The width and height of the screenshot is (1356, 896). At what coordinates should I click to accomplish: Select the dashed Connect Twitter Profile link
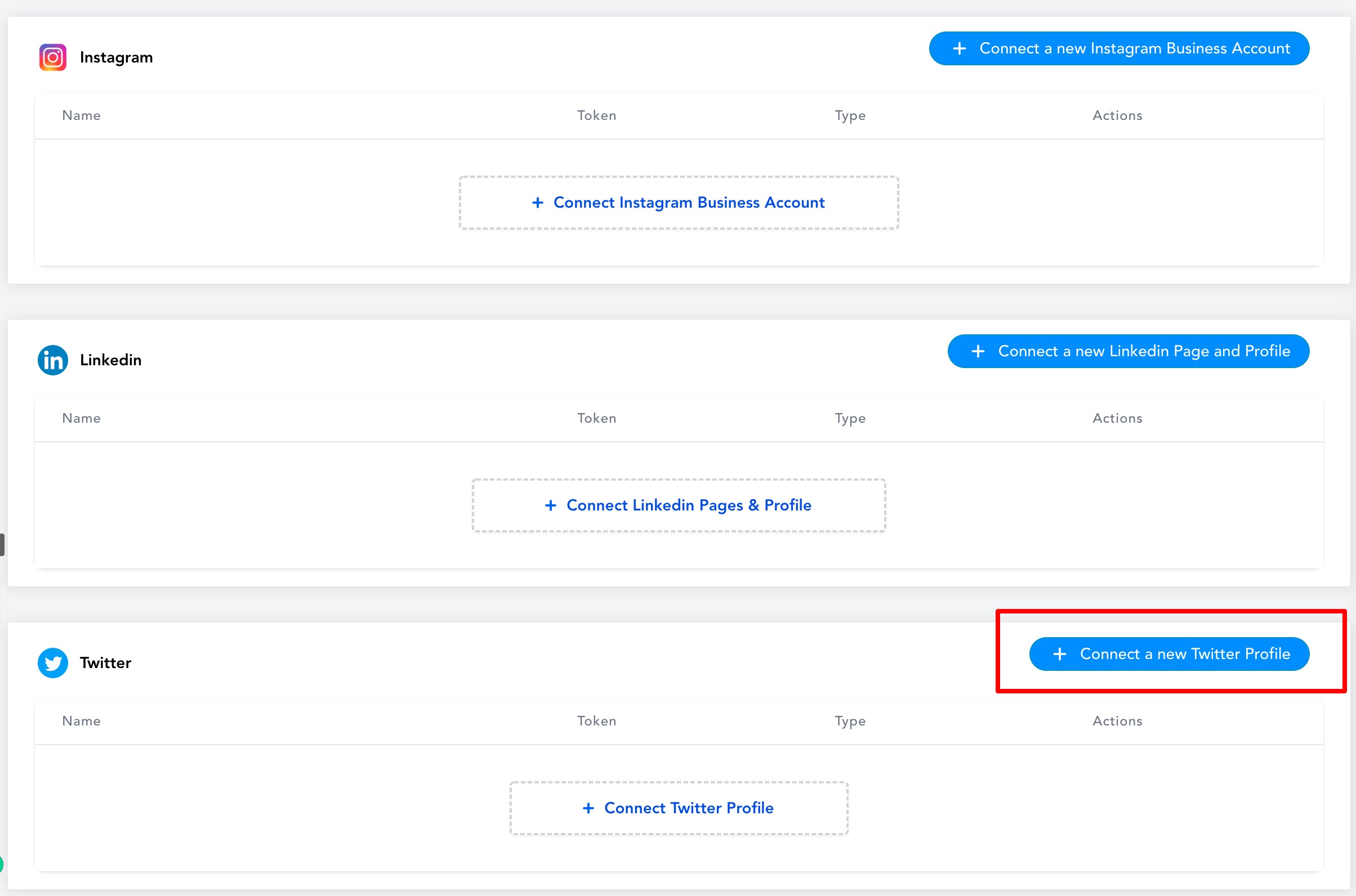679,808
